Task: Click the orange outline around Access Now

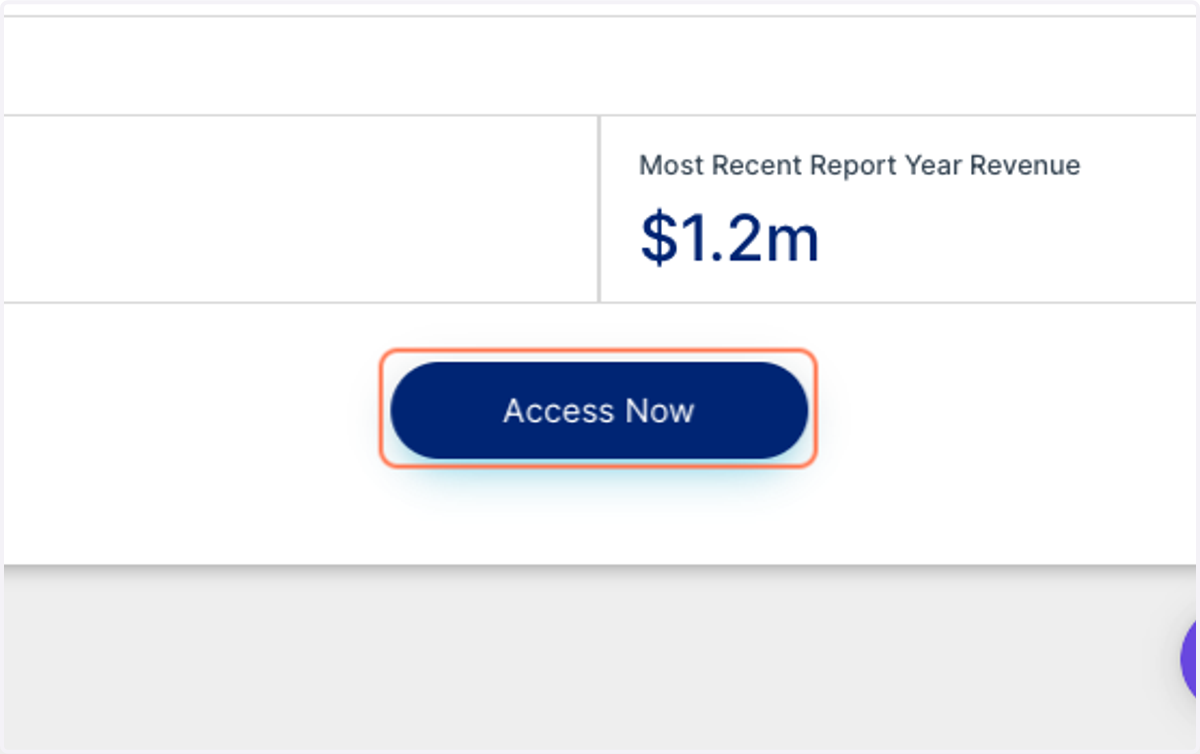Action: click(x=598, y=351)
